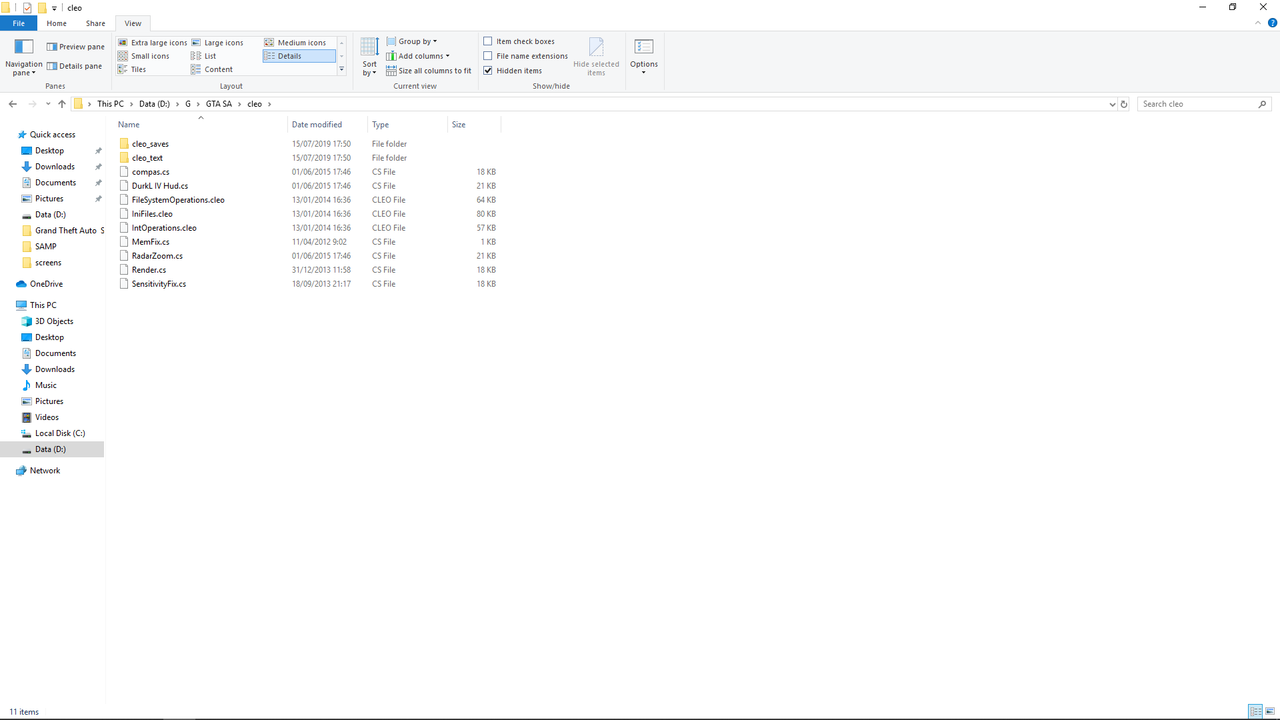Switch to the Home ribbon tab
Viewport: 1280px width, 720px height.
pos(57,23)
